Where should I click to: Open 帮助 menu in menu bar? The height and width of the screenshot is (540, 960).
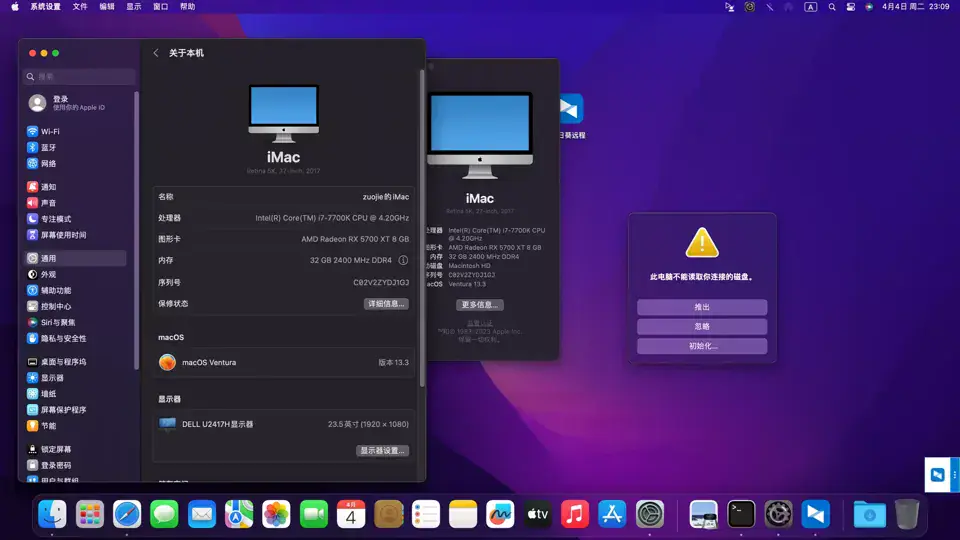point(187,7)
